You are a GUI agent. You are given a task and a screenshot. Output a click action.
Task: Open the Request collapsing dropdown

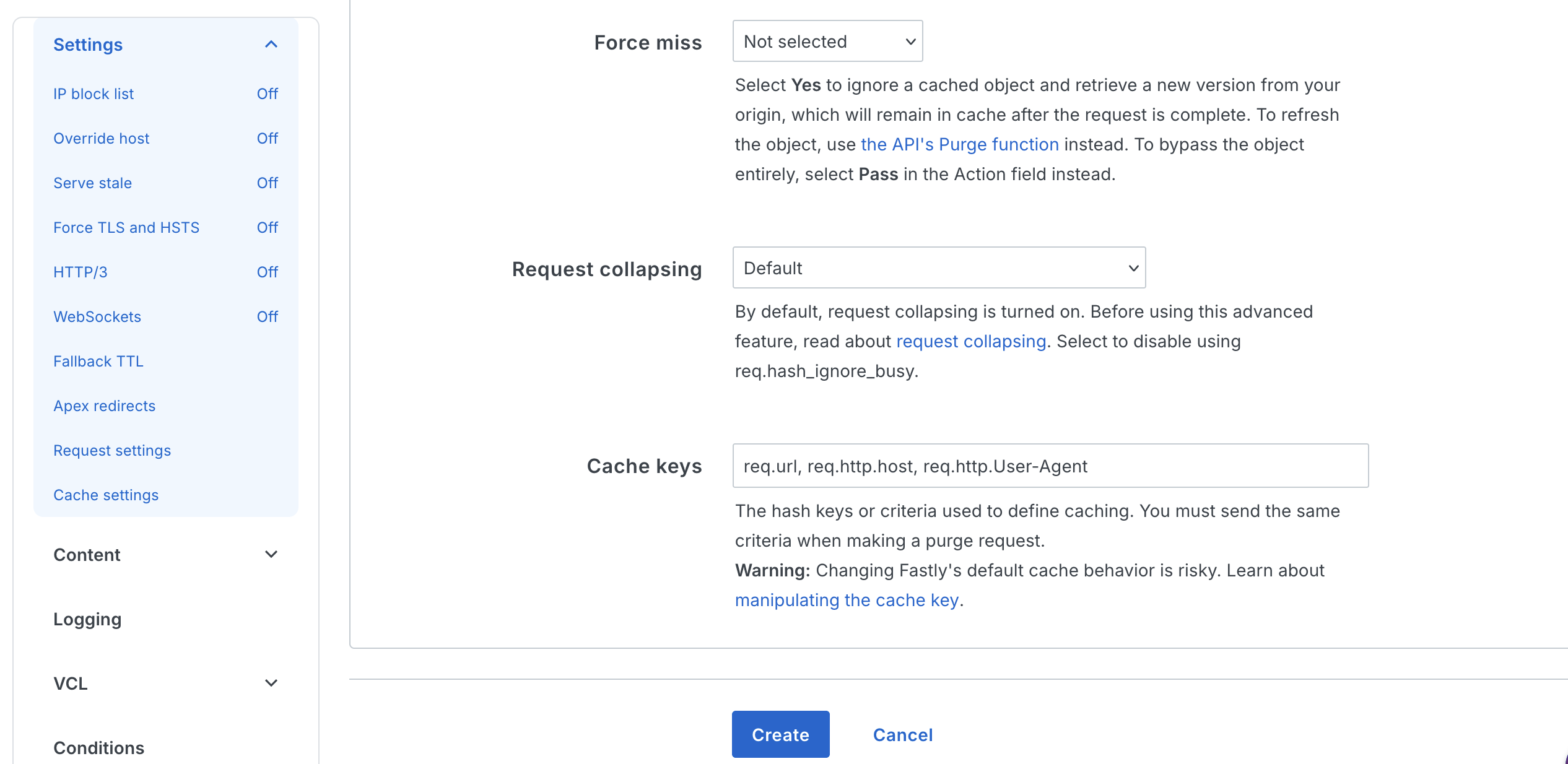[x=938, y=268]
